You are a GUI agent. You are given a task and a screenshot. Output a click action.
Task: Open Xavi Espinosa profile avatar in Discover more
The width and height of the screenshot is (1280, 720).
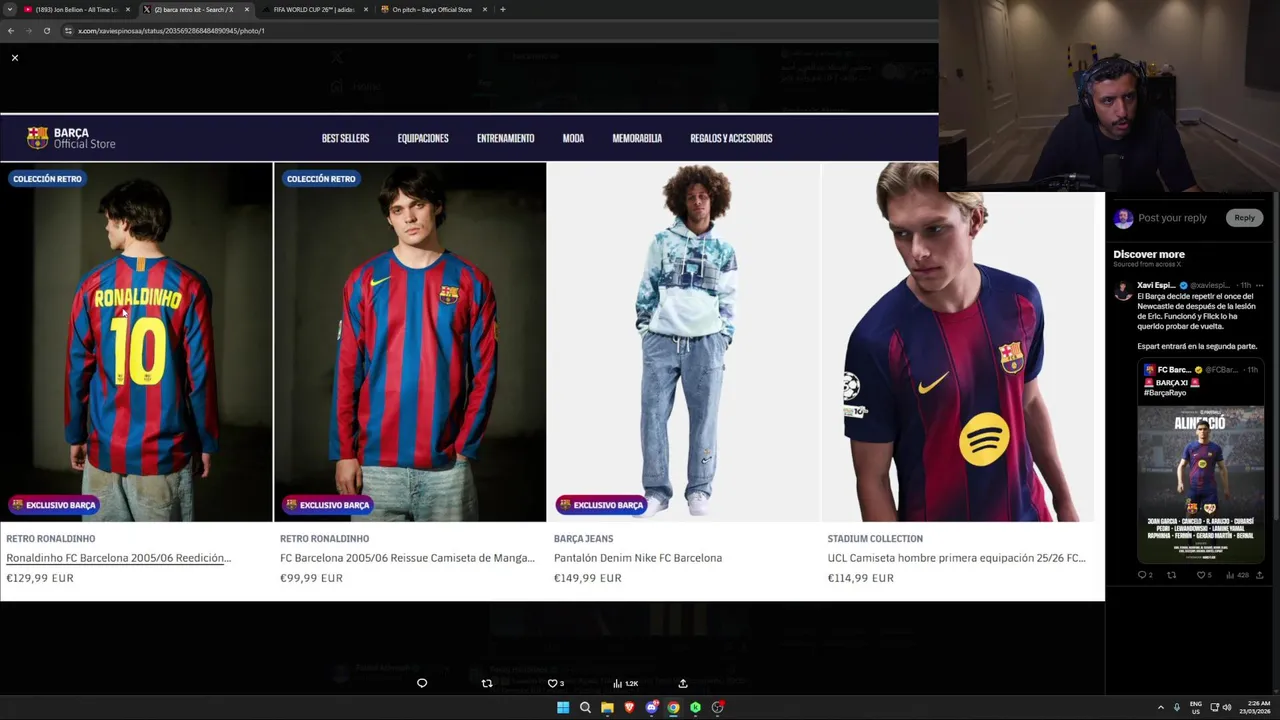pyautogui.click(x=1123, y=290)
